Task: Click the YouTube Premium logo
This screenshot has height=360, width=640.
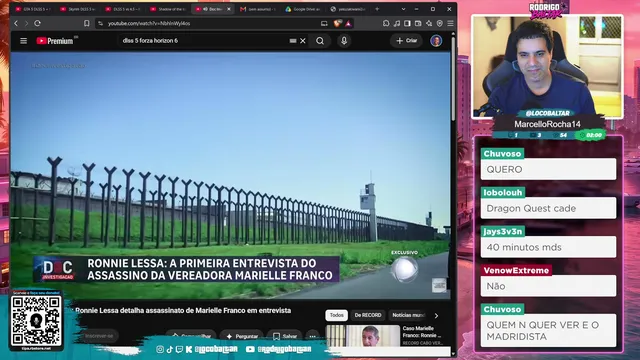Action: pos(55,41)
